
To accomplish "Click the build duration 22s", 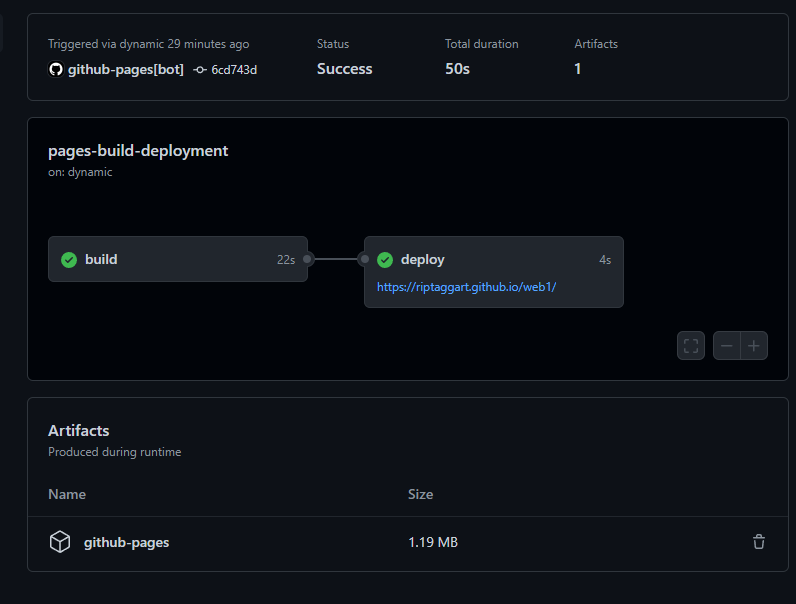I will (286, 260).
